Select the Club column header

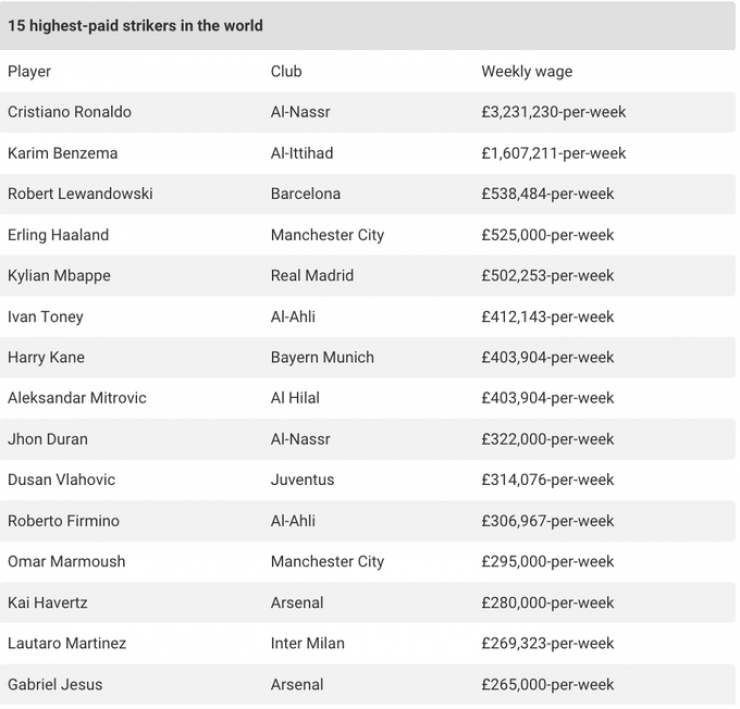[286, 72]
